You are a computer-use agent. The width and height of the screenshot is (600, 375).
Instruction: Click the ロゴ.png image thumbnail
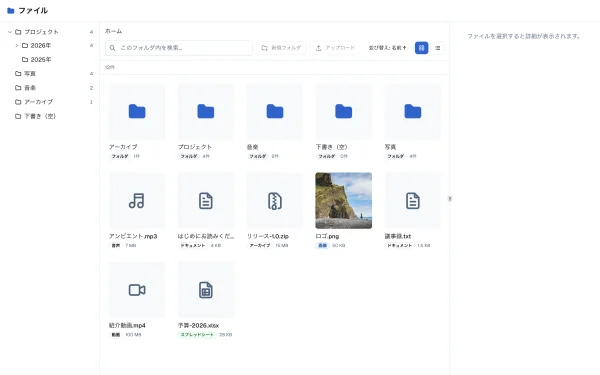tap(344, 201)
